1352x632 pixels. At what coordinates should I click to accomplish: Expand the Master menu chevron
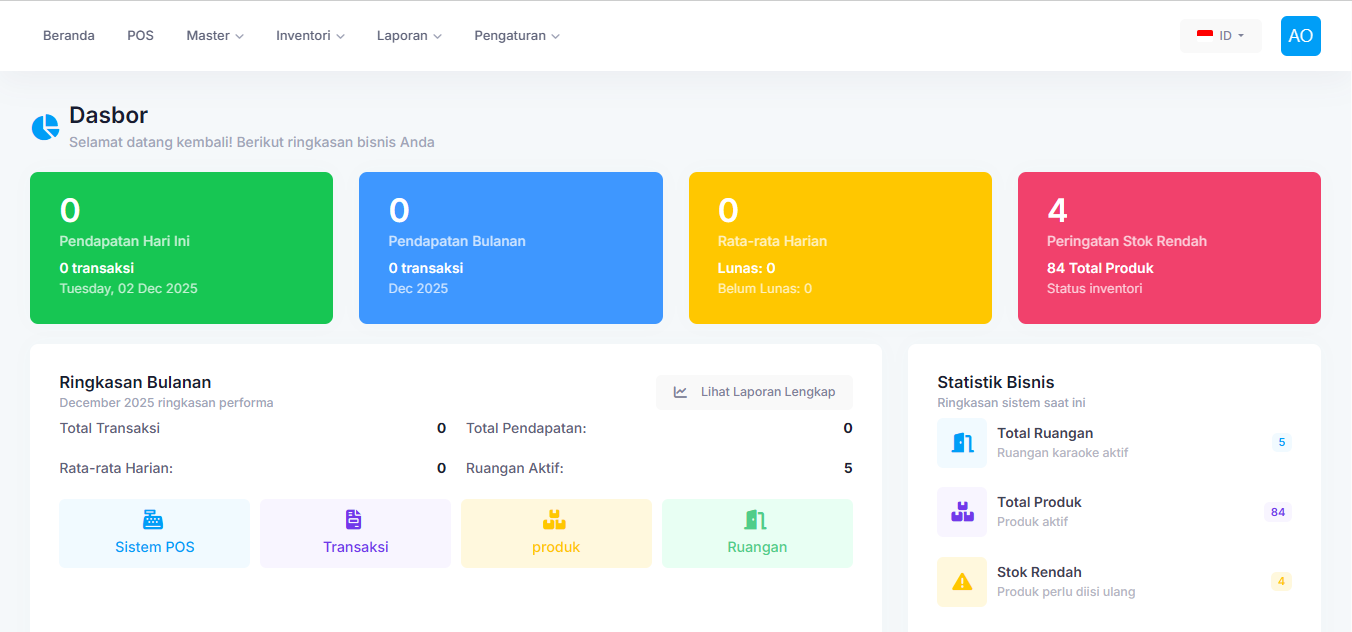(239, 36)
